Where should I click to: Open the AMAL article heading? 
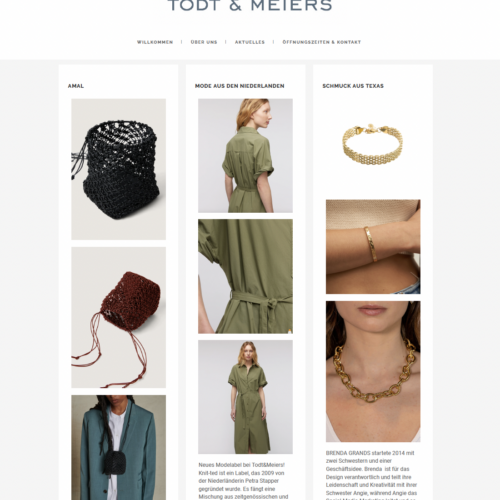76,86
